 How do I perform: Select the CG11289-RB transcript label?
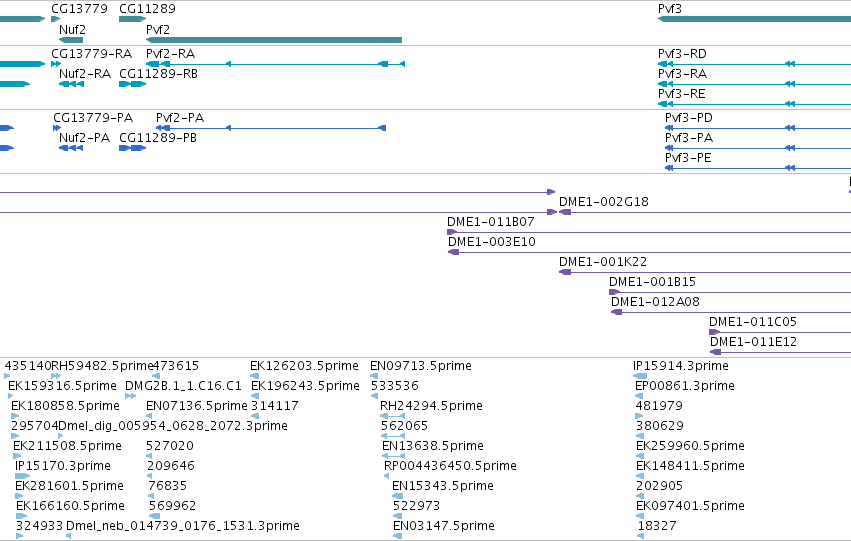pyautogui.click(x=158, y=74)
